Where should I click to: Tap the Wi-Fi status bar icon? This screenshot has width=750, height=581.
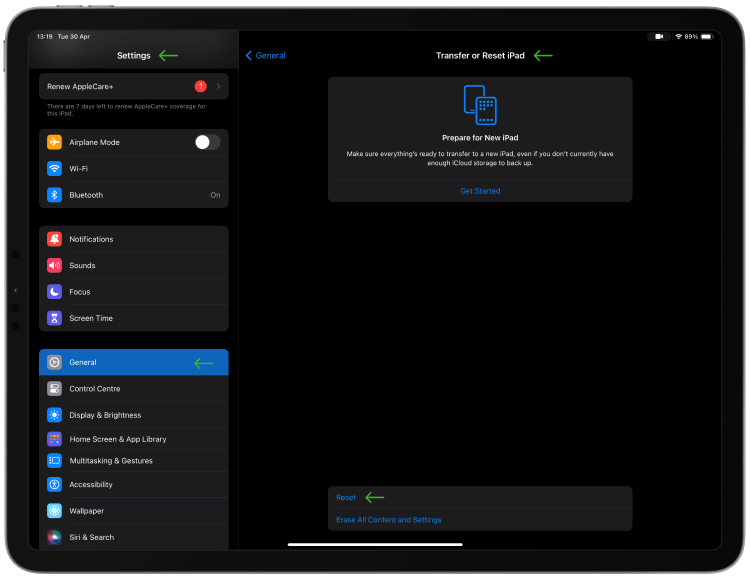click(678, 36)
